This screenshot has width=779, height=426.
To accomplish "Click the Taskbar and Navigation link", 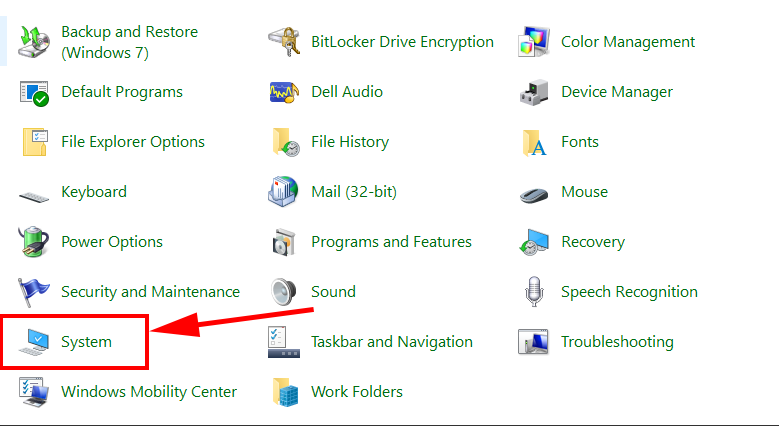I will click(391, 342).
